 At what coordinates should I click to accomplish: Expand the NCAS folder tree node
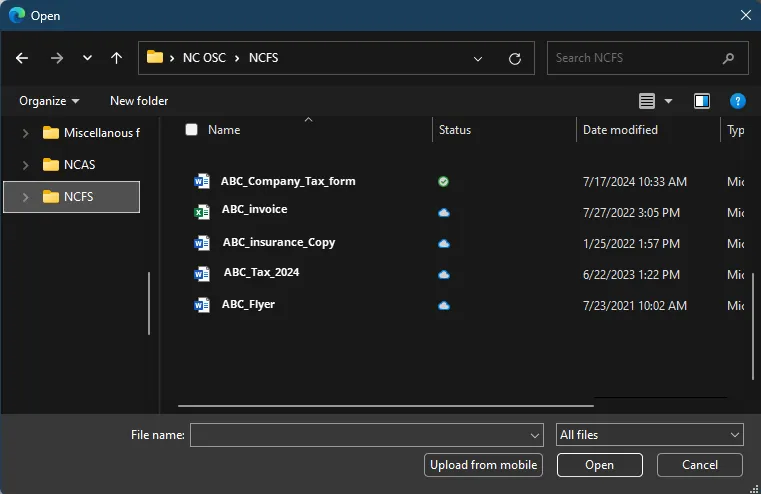(26, 165)
